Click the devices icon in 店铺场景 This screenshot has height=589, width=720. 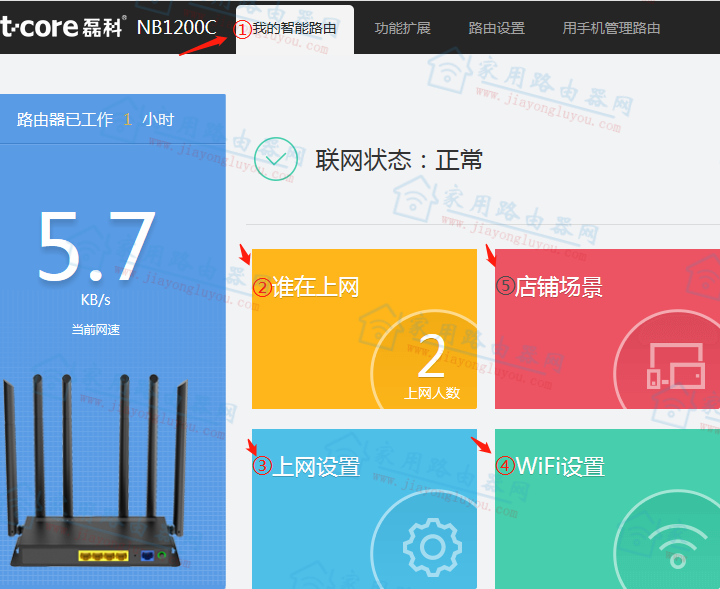pyautogui.click(x=675, y=367)
